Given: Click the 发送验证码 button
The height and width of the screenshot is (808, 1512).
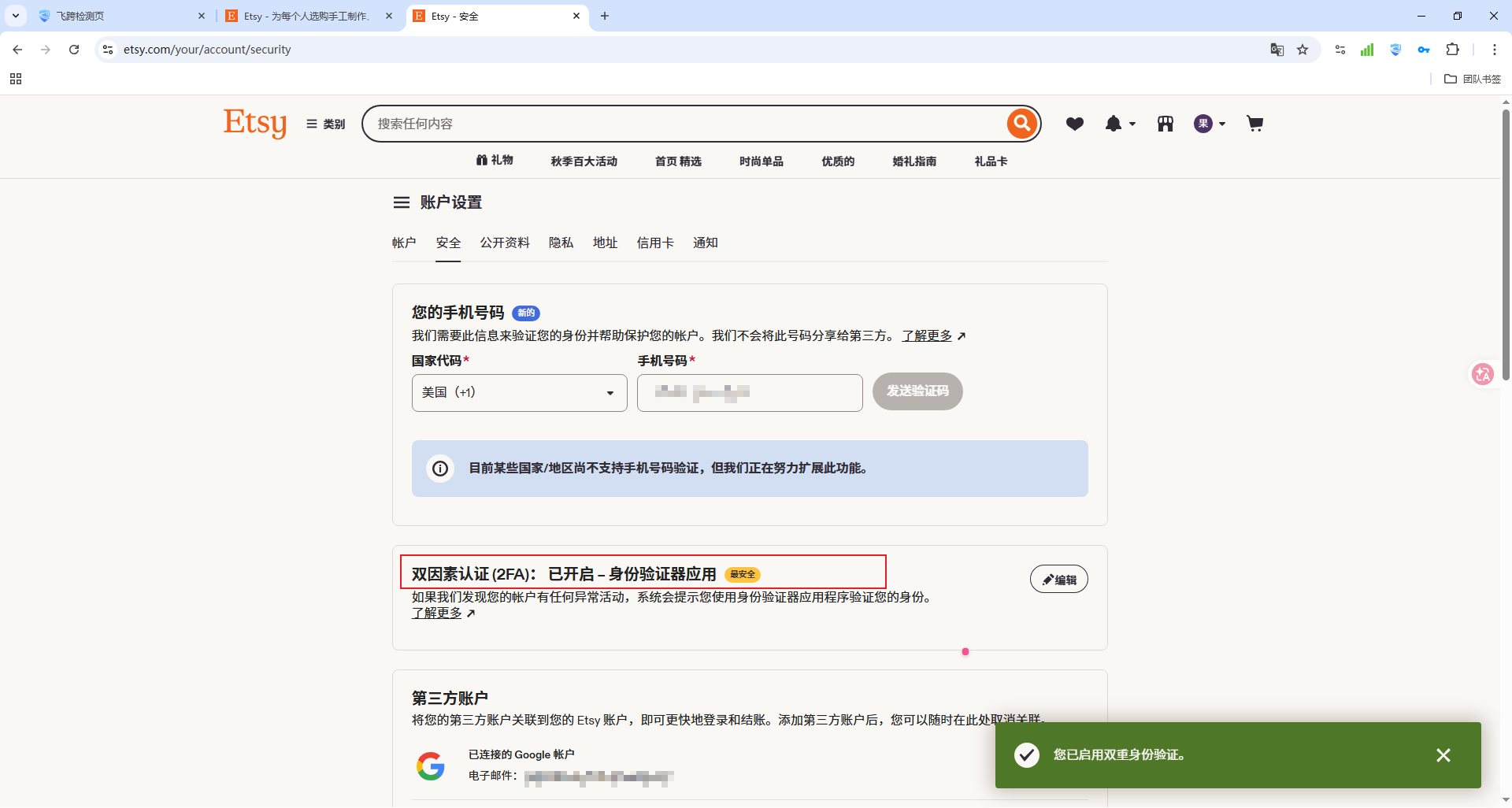Looking at the screenshot, I should pyautogui.click(x=917, y=391).
